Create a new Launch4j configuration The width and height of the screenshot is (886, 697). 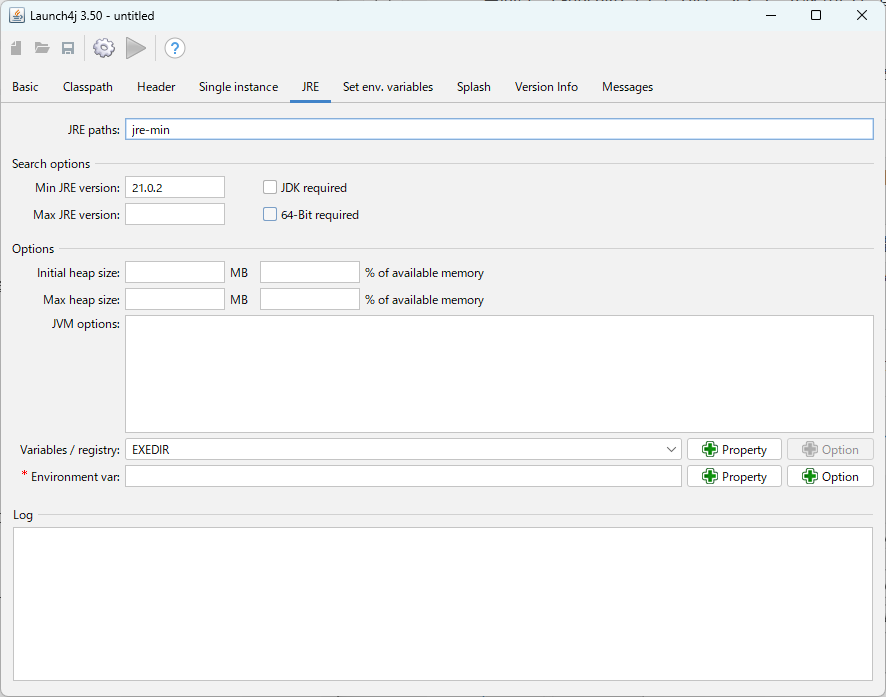(16, 48)
